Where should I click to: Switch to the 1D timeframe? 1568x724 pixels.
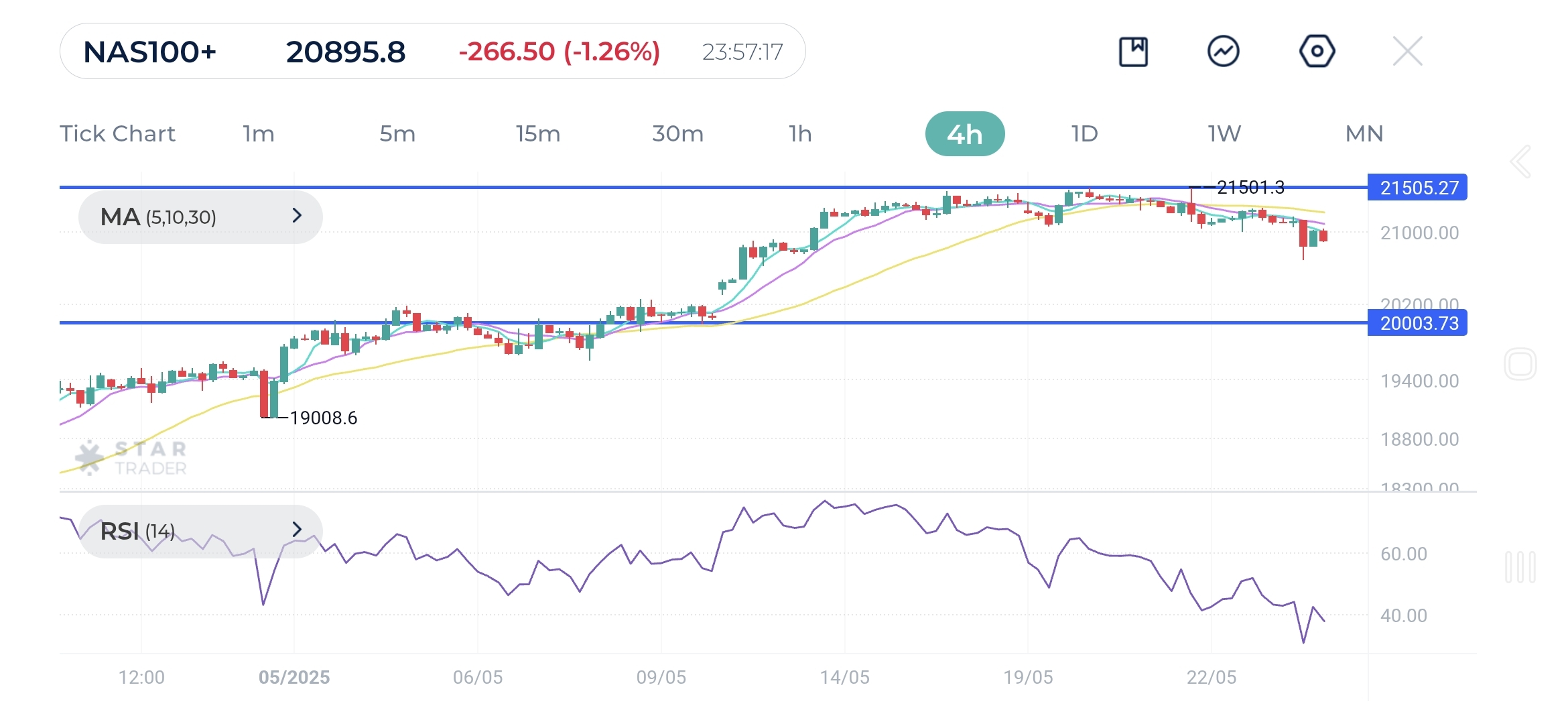pyautogui.click(x=1084, y=133)
